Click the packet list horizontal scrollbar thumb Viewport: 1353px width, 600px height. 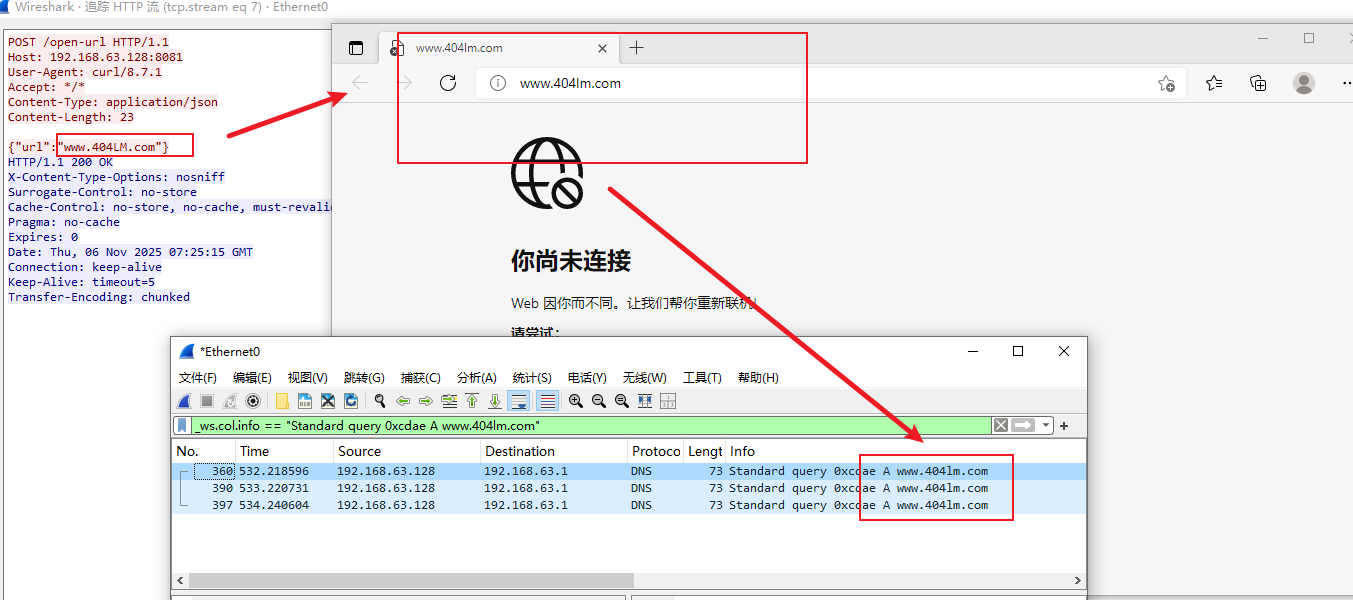(x=411, y=580)
